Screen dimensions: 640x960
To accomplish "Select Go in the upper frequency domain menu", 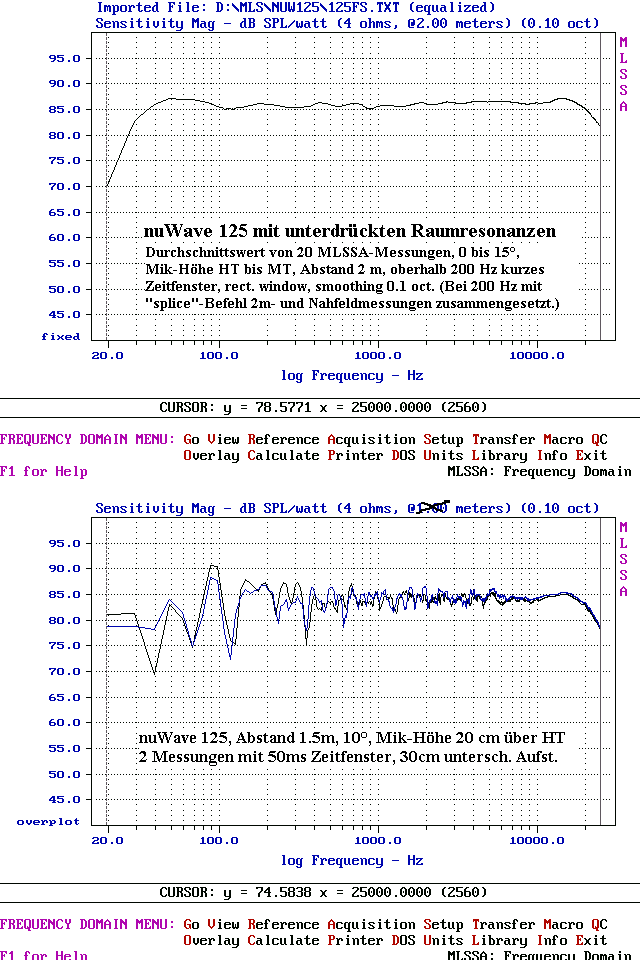I will tap(191, 440).
